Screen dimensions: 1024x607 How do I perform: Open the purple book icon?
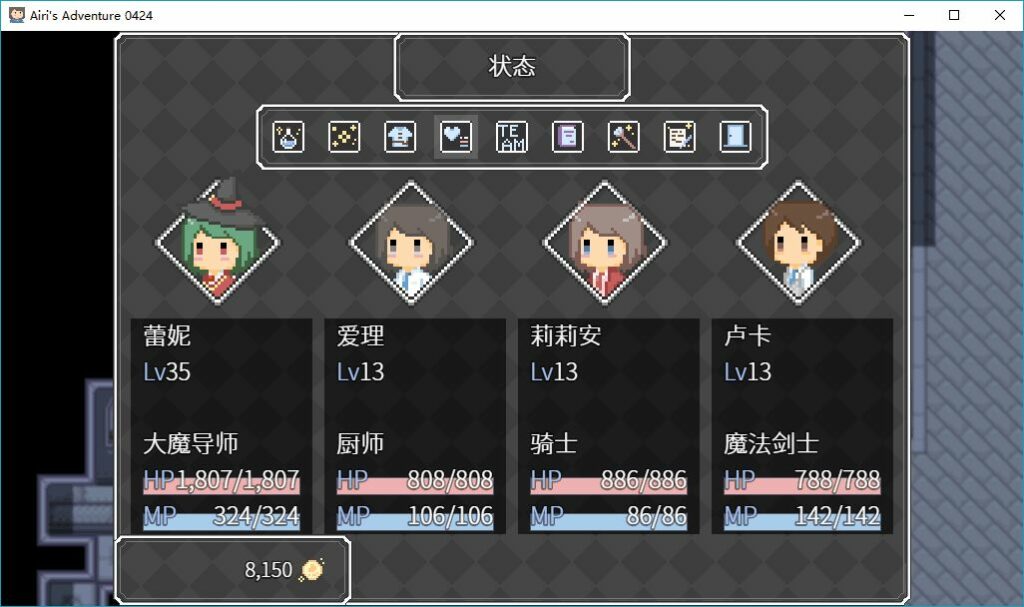(x=568, y=137)
